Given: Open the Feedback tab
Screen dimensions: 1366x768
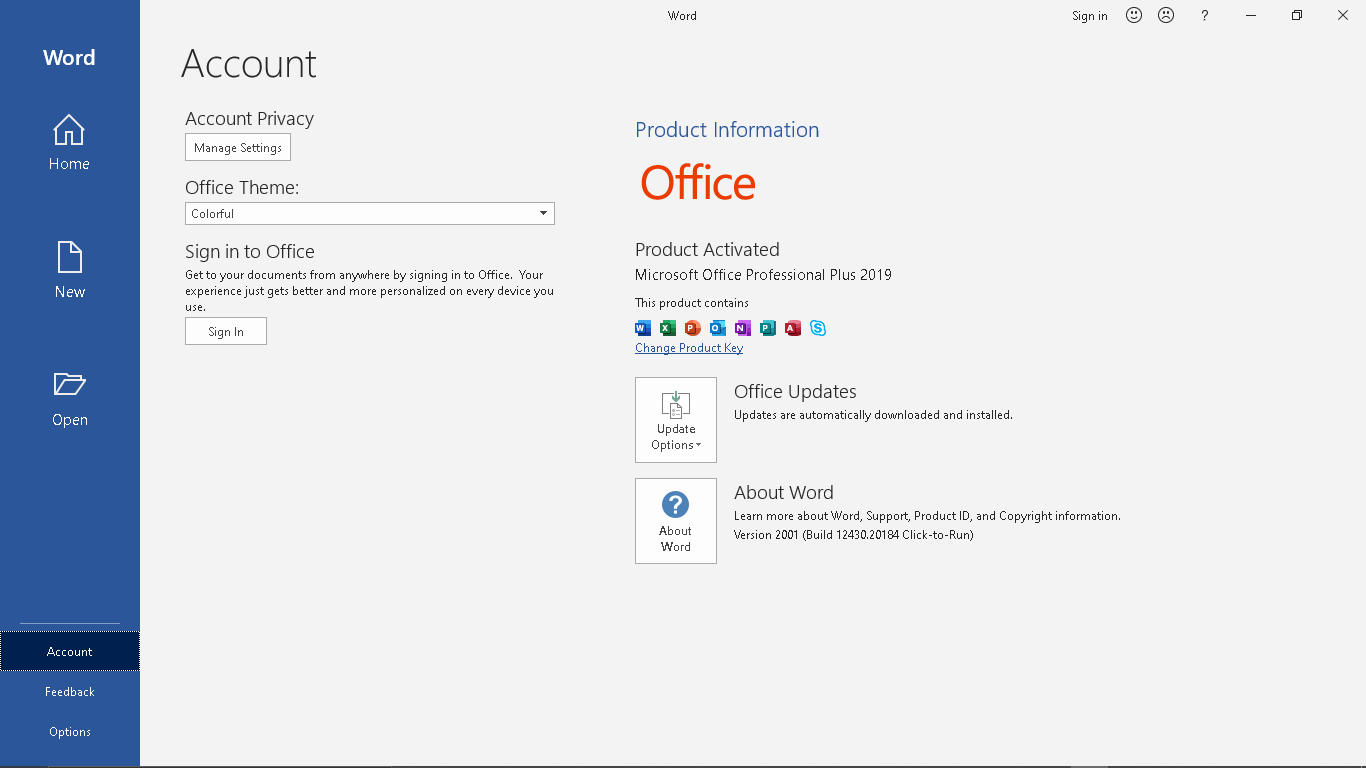Looking at the screenshot, I should point(69,691).
